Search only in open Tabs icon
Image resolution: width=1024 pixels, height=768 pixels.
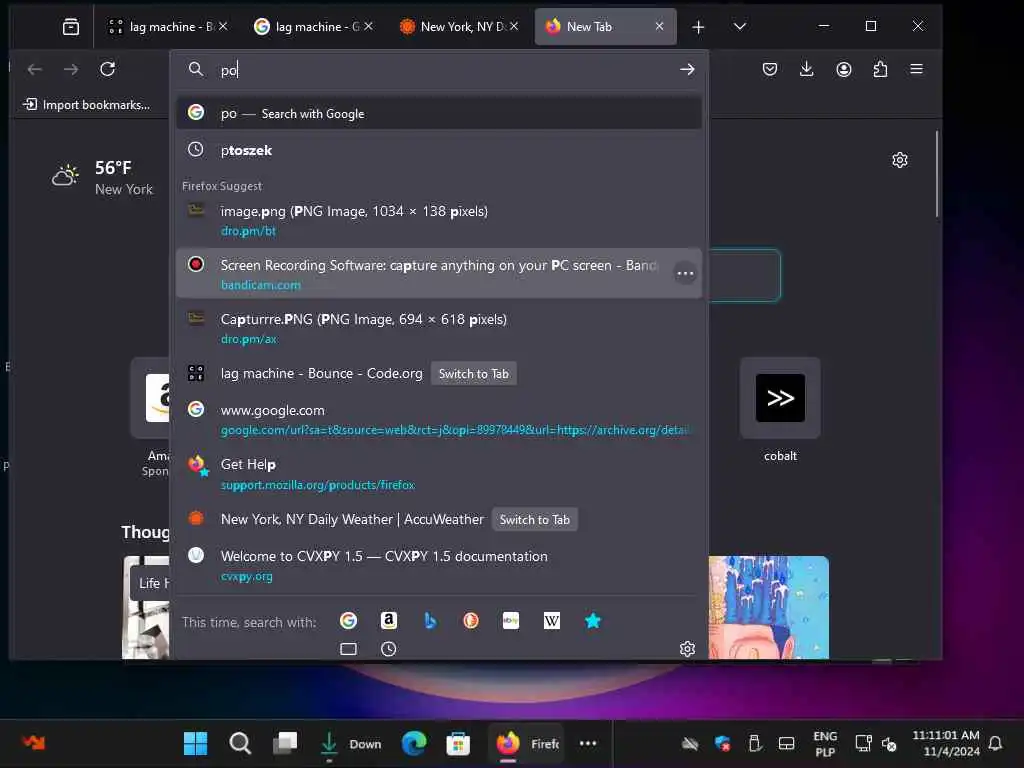348,648
